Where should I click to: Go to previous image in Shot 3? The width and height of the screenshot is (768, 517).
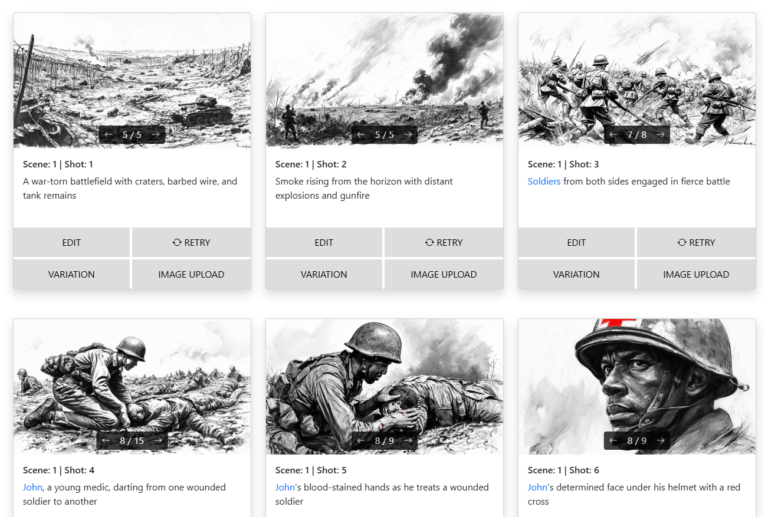(613, 135)
